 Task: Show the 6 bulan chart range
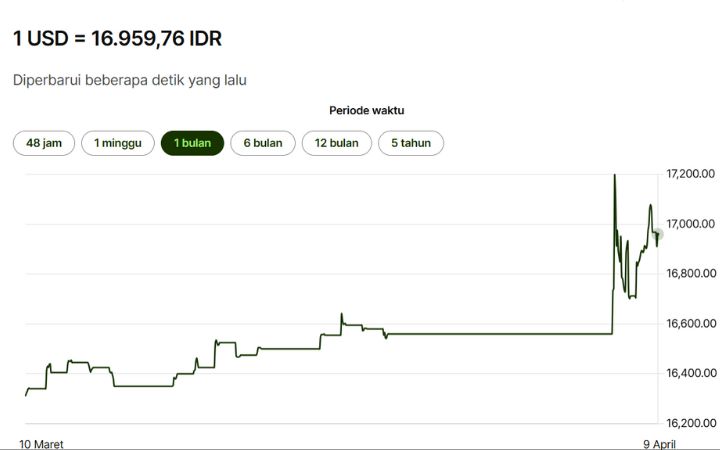click(262, 143)
